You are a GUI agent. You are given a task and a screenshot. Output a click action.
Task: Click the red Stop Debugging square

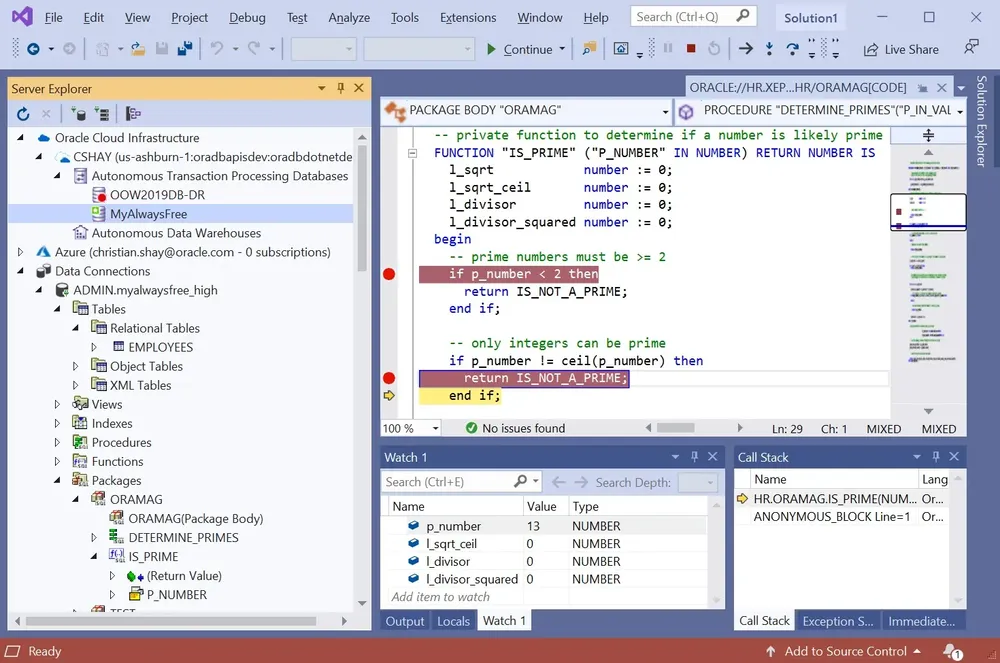pyautogui.click(x=691, y=48)
